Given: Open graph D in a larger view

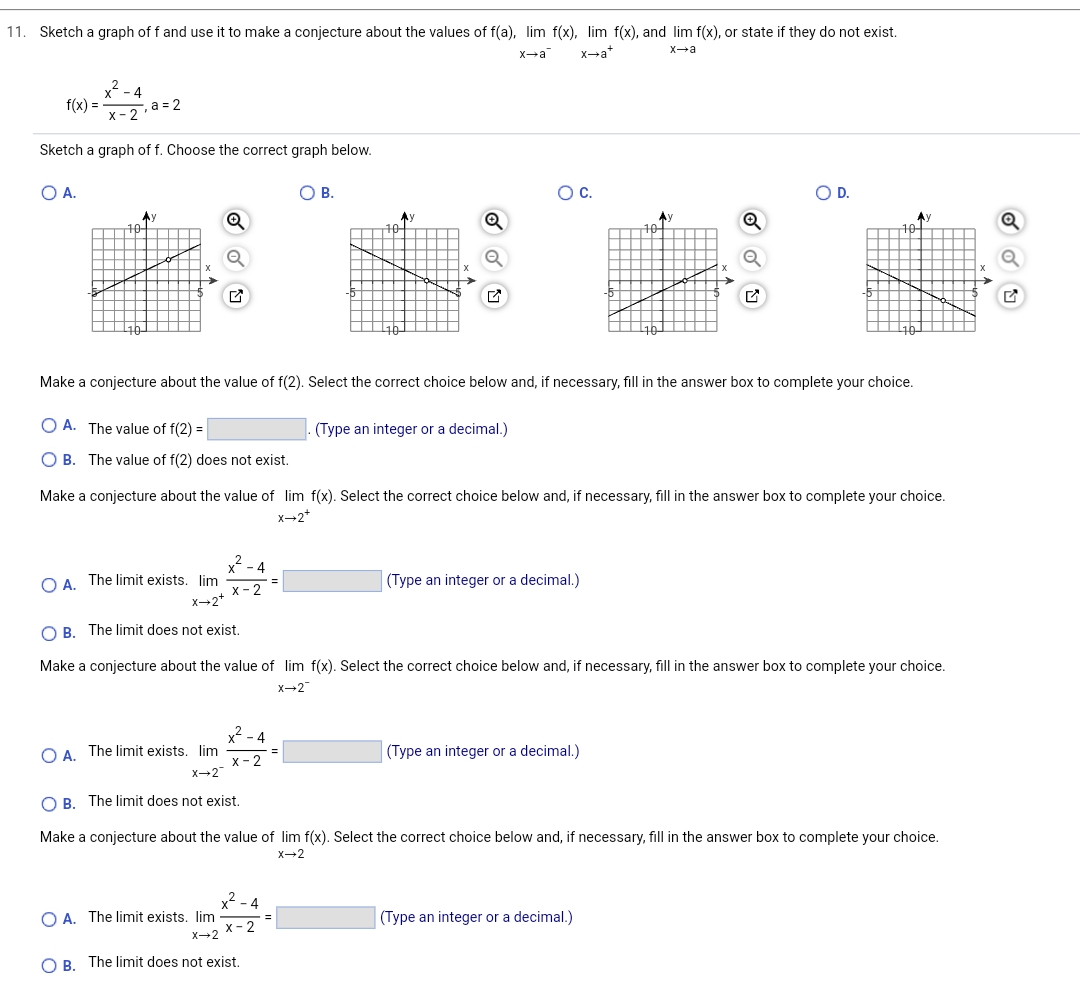Looking at the screenshot, I should click(1008, 295).
